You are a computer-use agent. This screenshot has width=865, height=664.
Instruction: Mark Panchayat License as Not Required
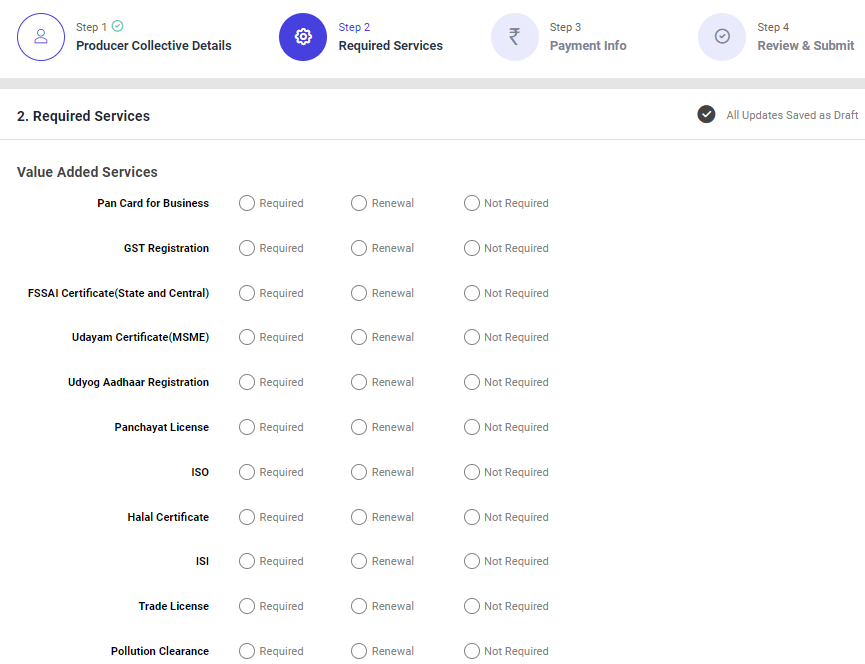tap(472, 427)
